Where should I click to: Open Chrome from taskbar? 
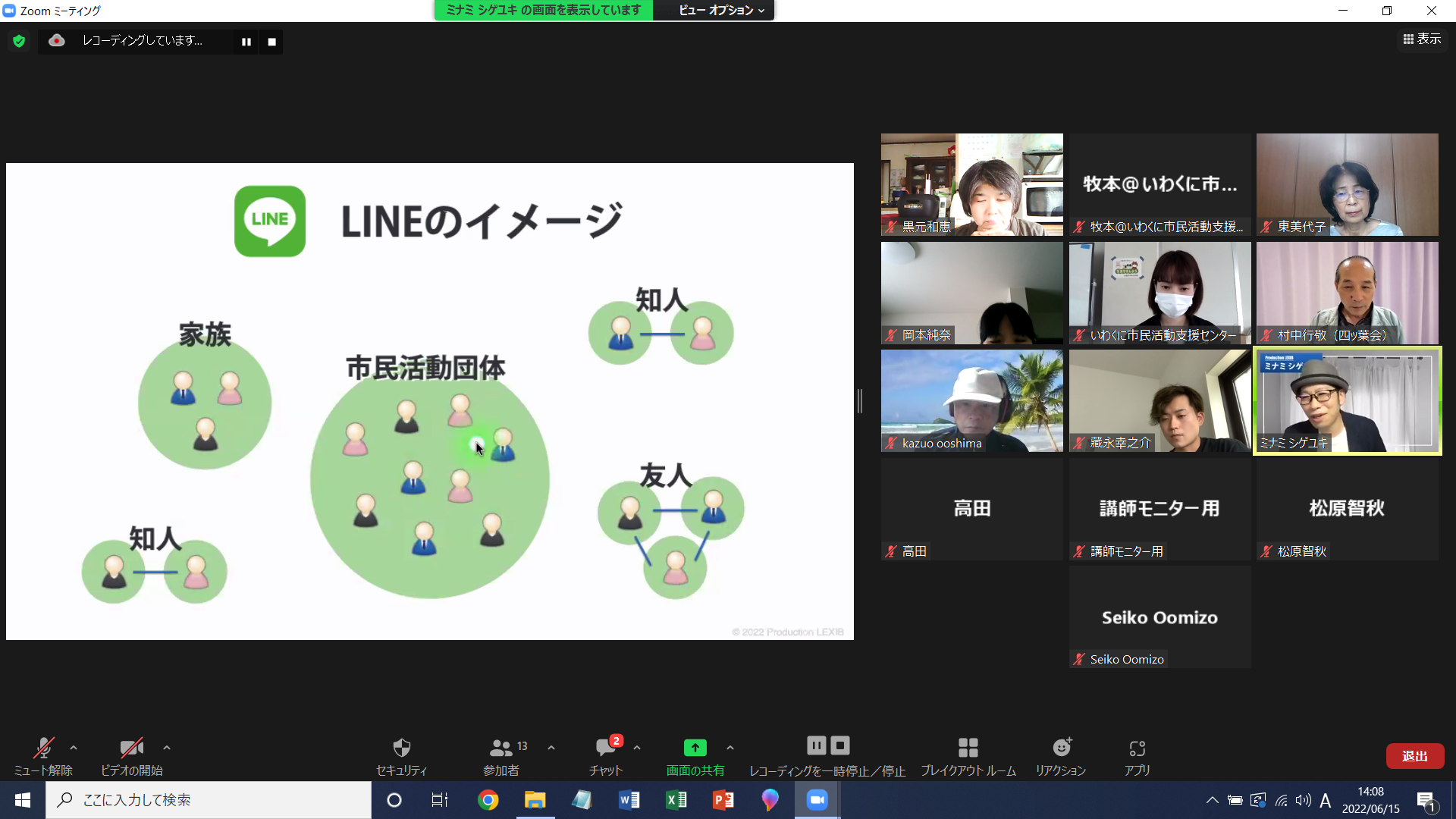click(x=488, y=800)
